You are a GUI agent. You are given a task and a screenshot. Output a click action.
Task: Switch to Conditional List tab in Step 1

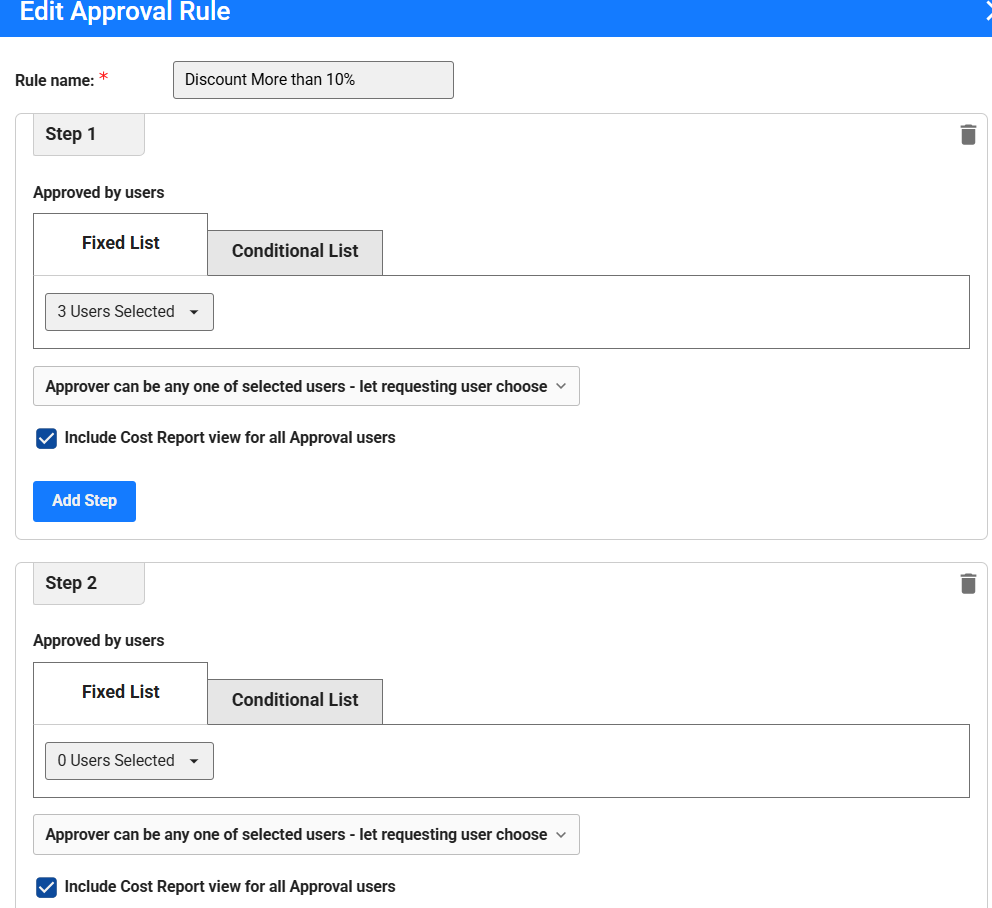tap(295, 252)
